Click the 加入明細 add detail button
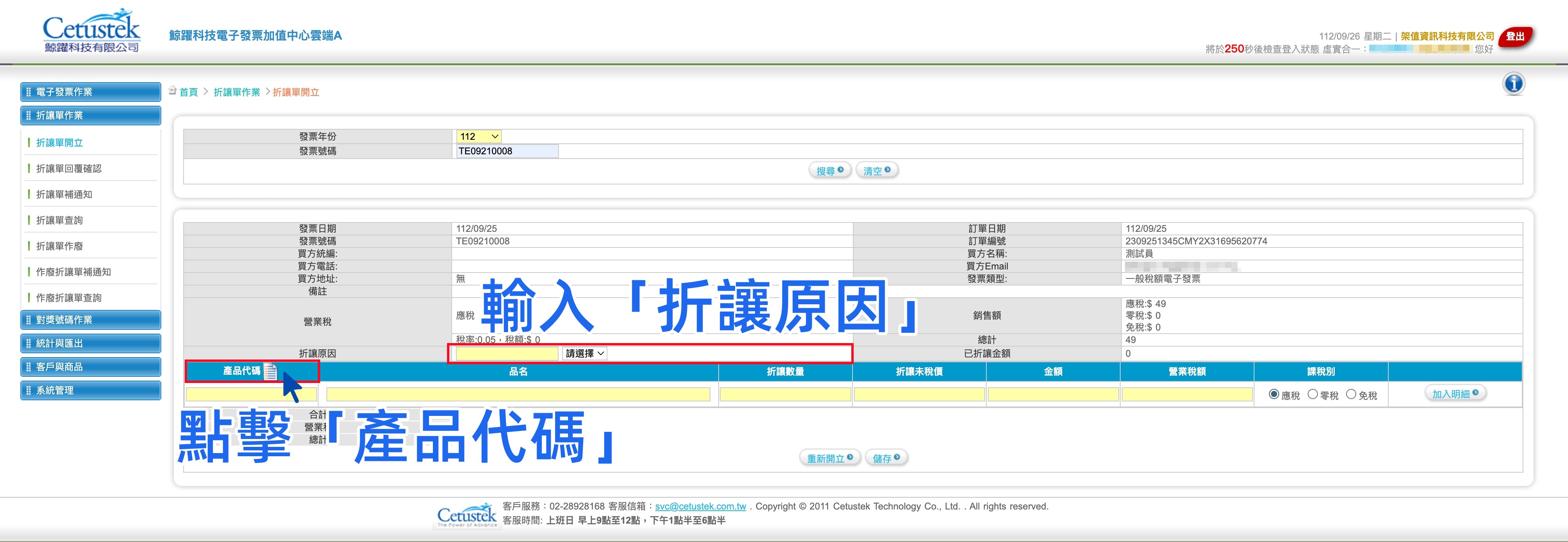 click(x=1455, y=394)
